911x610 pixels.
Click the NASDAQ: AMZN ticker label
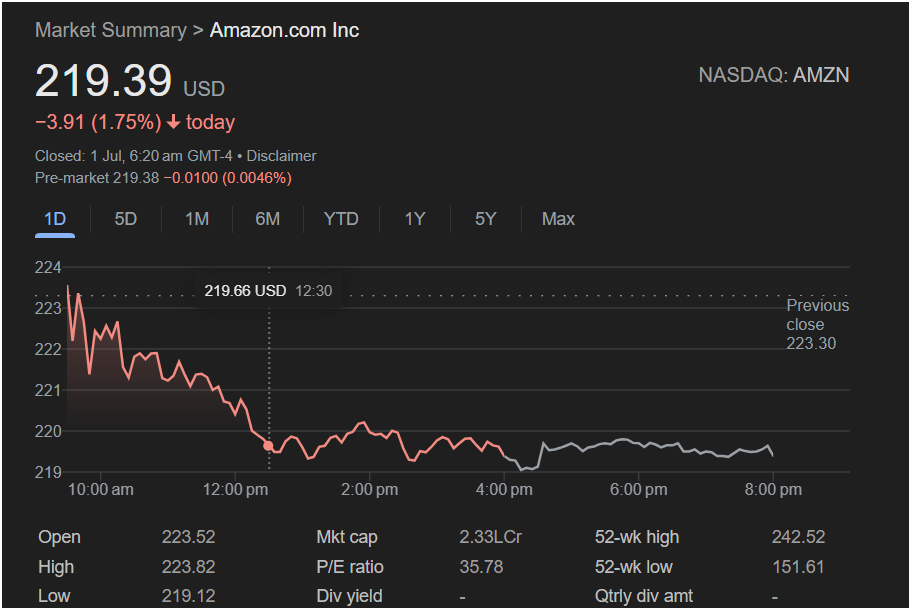pos(774,75)
